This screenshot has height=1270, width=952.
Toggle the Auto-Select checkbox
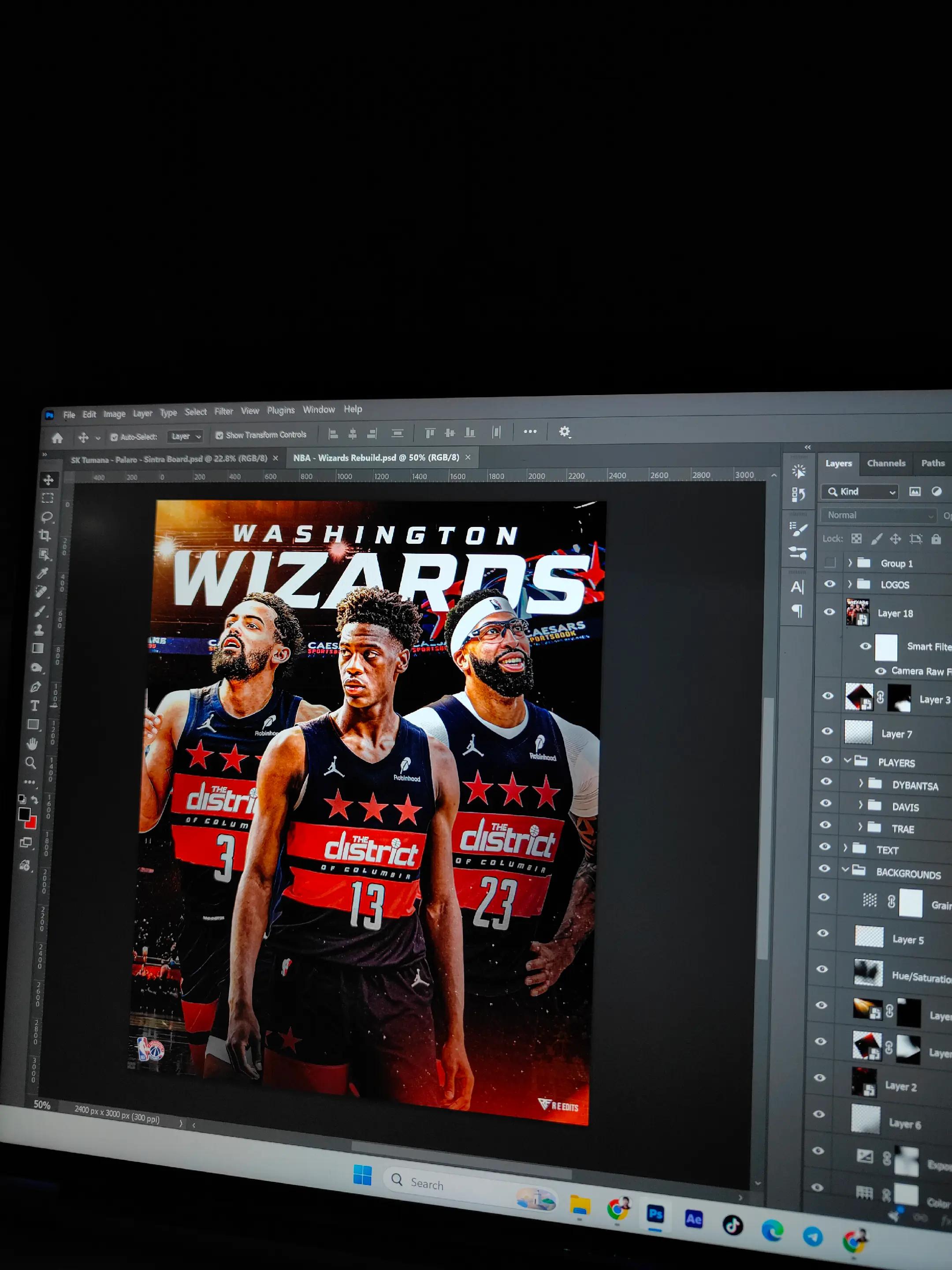tap(114, 437)
